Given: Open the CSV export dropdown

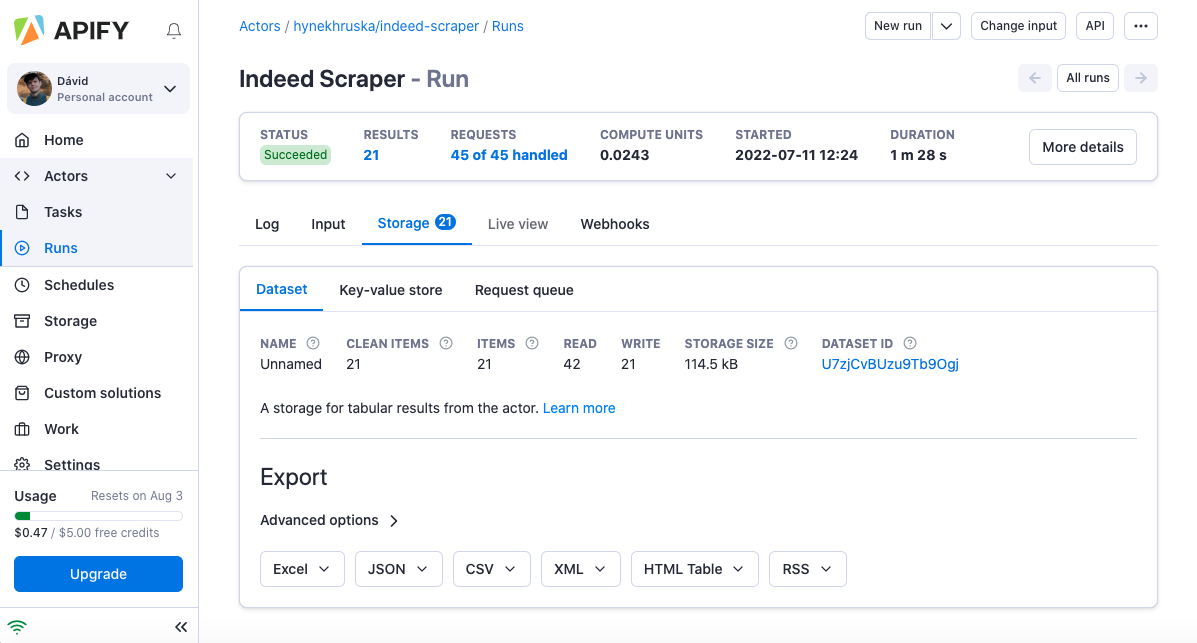Looking at the screenshot, I should pyautogui.click(x=492, y=569).
